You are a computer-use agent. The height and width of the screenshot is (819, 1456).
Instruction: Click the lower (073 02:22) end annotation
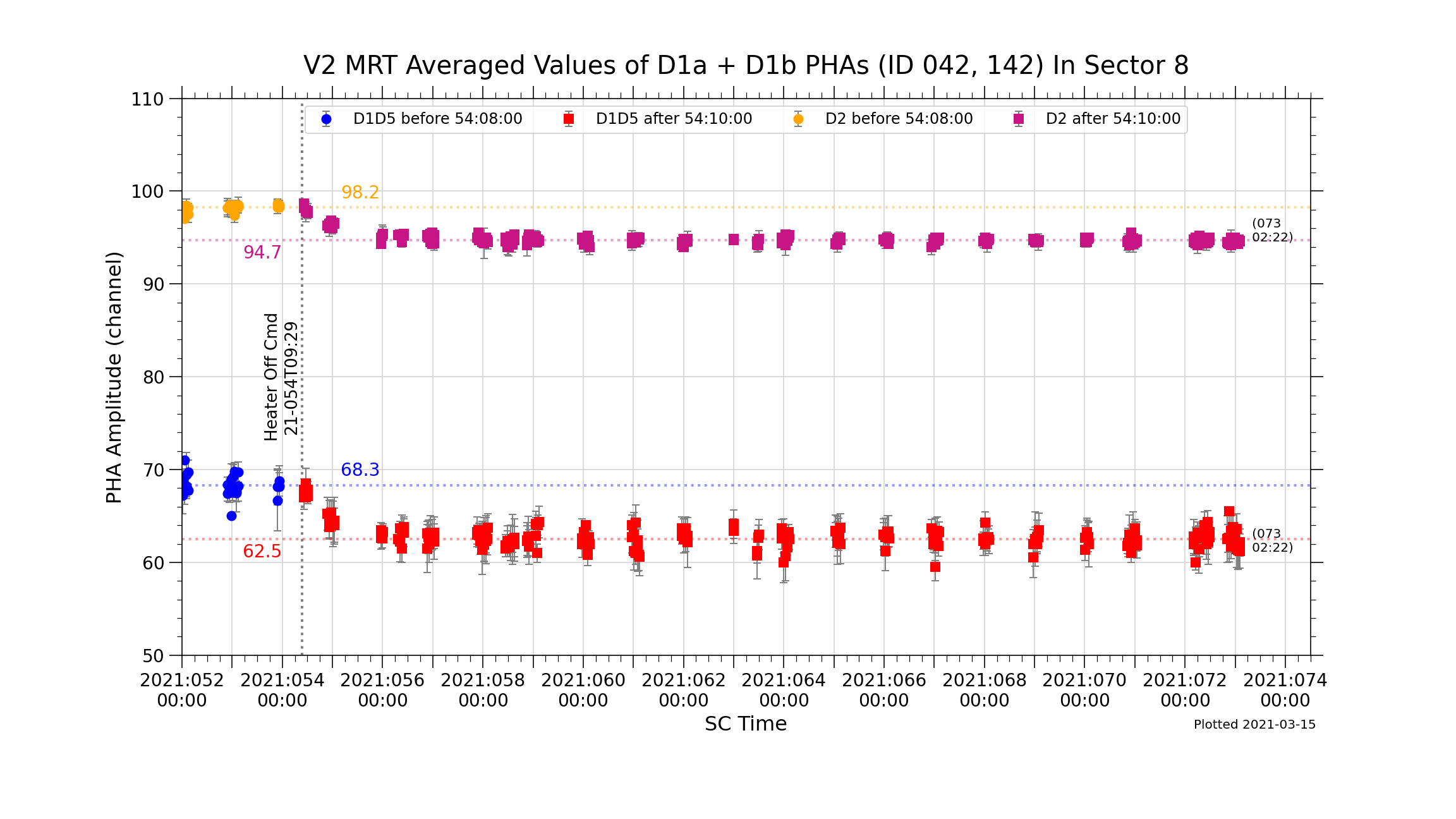1272,540
